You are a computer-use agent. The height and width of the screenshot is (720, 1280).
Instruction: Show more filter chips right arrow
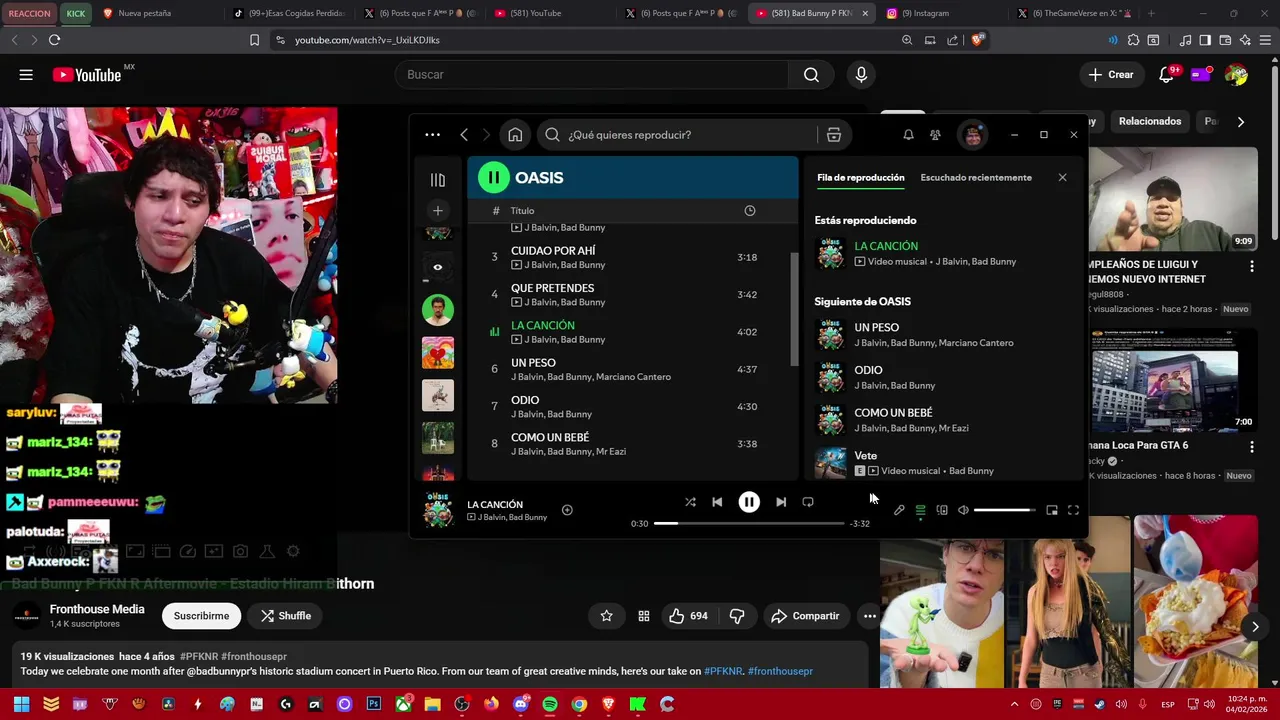pyautogui.click(x=1240, y=121)
